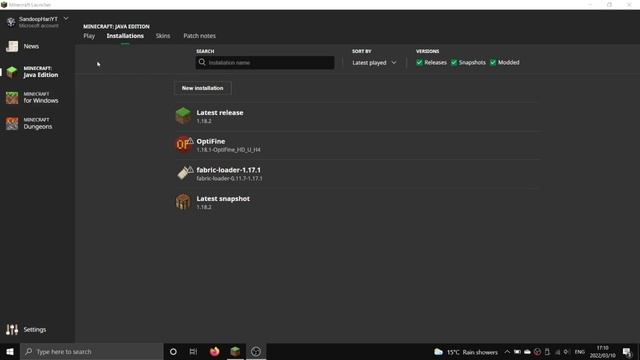The height and width of the screenshot is (360, 640).
Task: Select Minecraft Java Edition grass block icon
Action: [12, 72]
